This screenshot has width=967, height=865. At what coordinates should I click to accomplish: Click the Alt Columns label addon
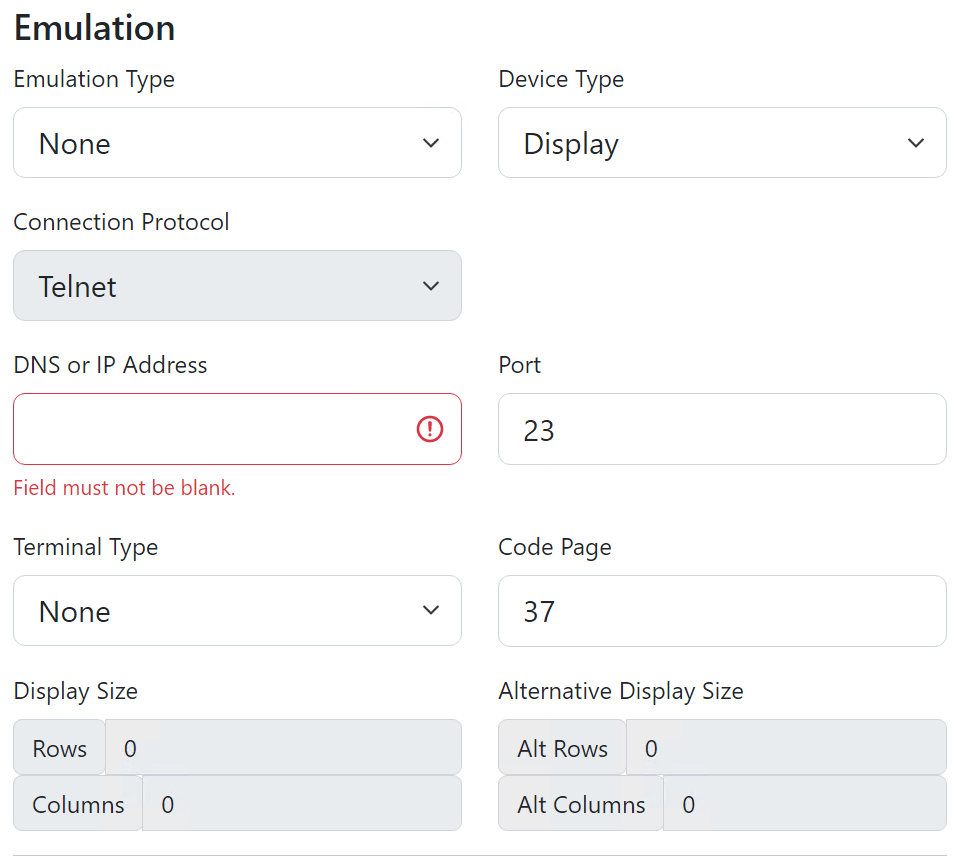tap(581, 804)
